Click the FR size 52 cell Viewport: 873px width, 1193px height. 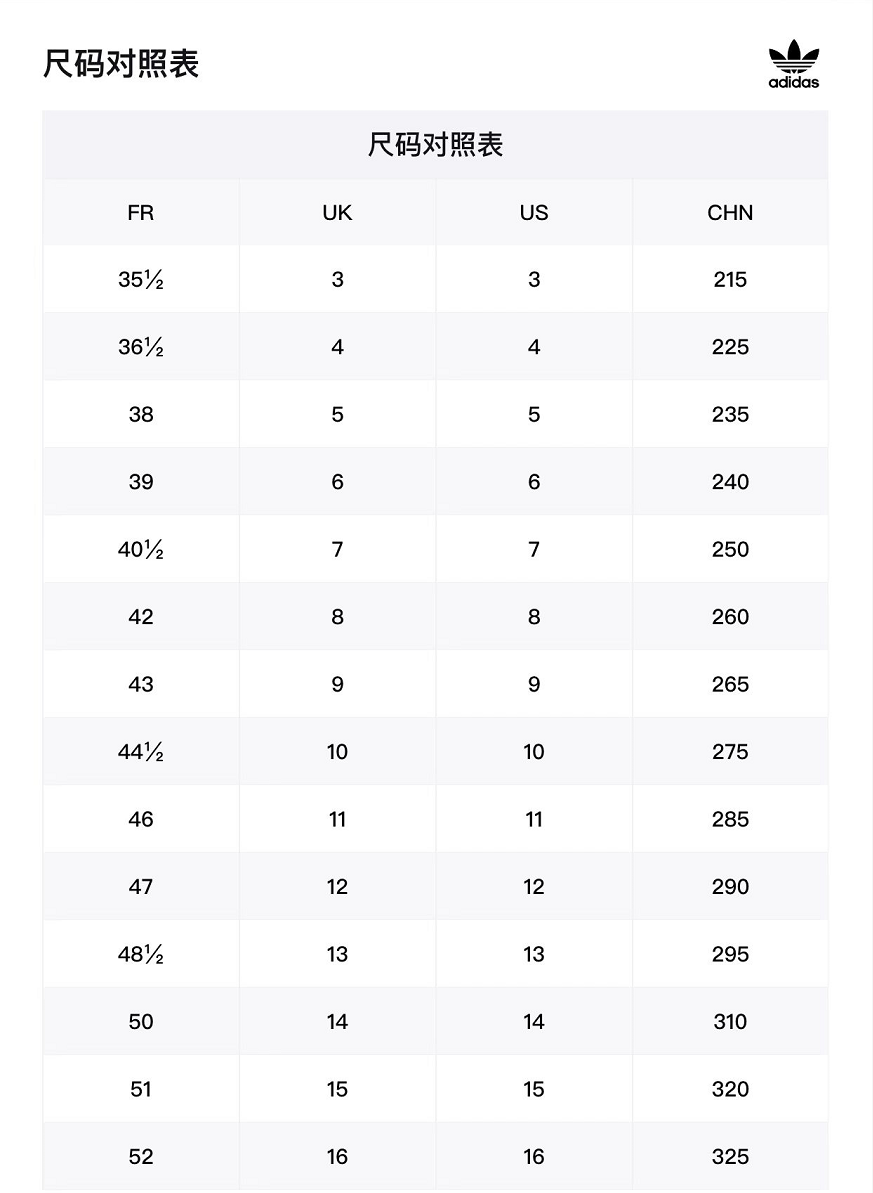[x=141, y=1156]
